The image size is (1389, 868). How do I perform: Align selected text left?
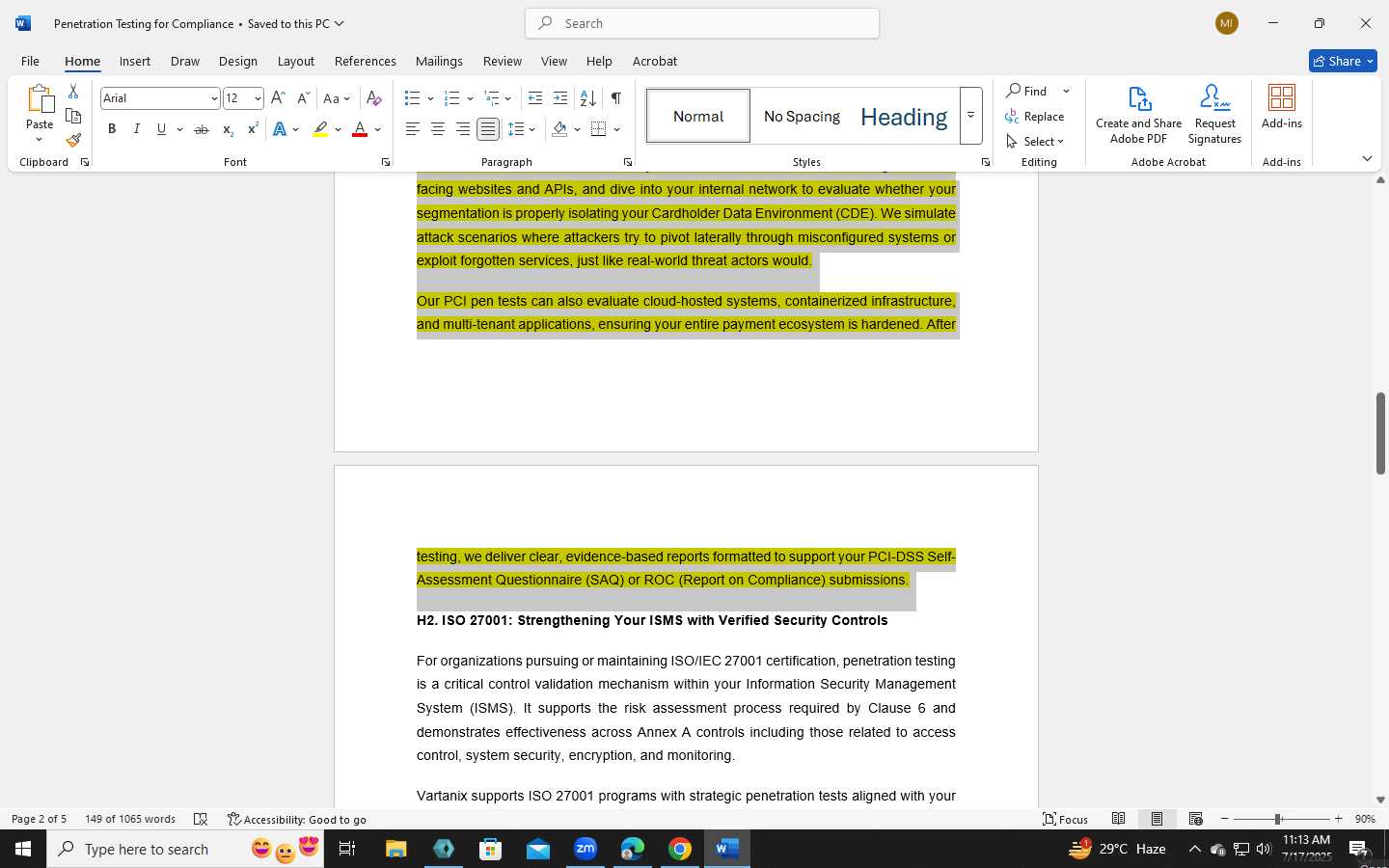[x=413, y=129]
